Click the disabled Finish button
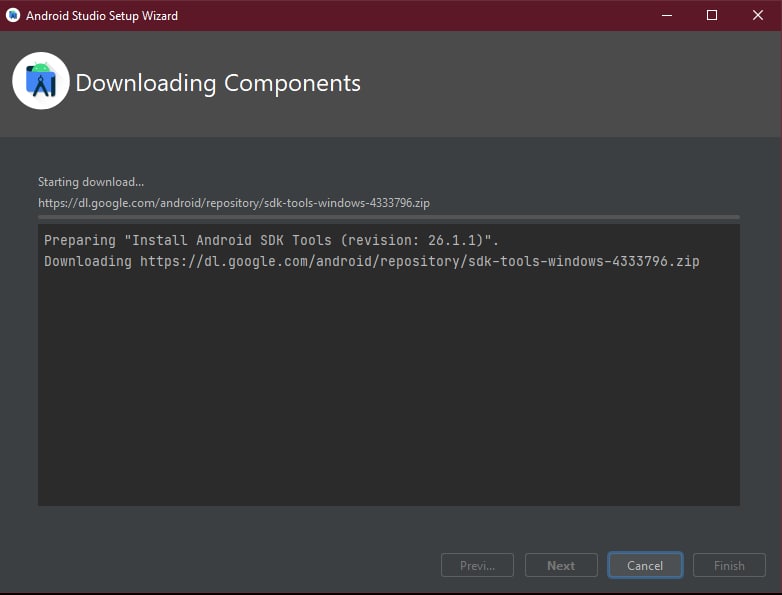This screenshot has width=782, height=595. [x=729, y=565]
